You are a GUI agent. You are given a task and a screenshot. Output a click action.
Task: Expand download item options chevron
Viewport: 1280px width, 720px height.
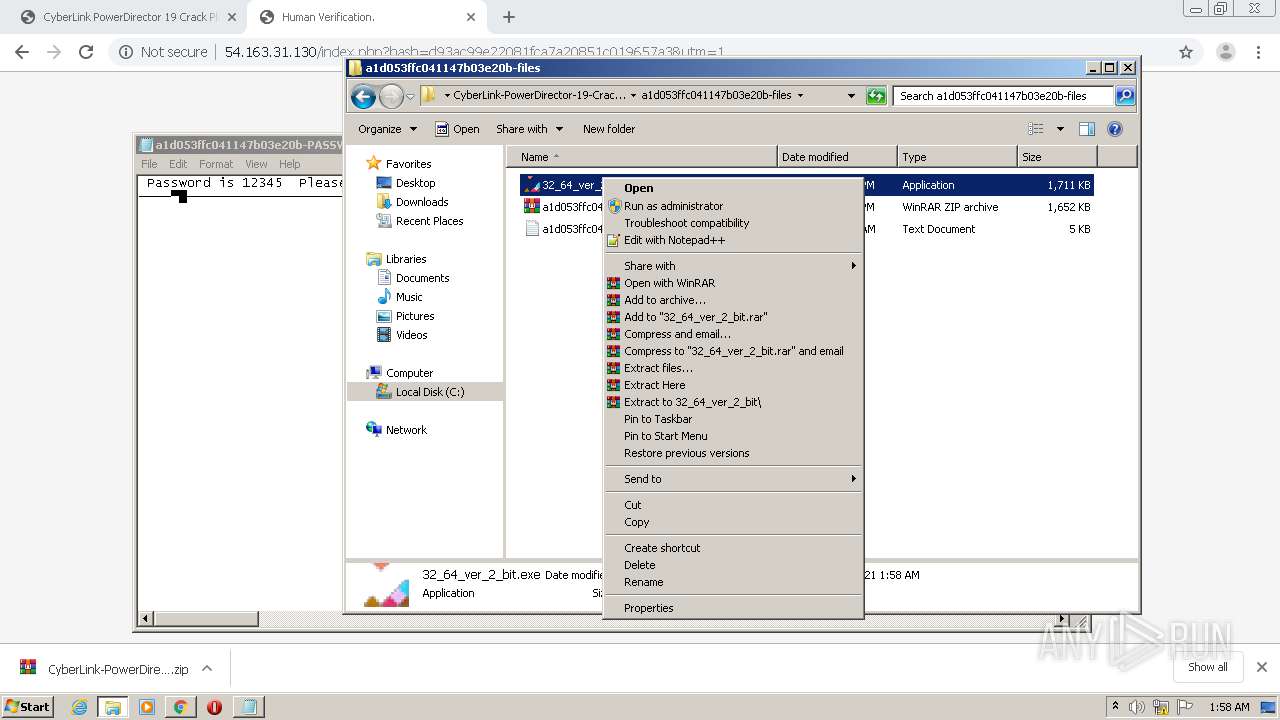click(x=207, y=669)
